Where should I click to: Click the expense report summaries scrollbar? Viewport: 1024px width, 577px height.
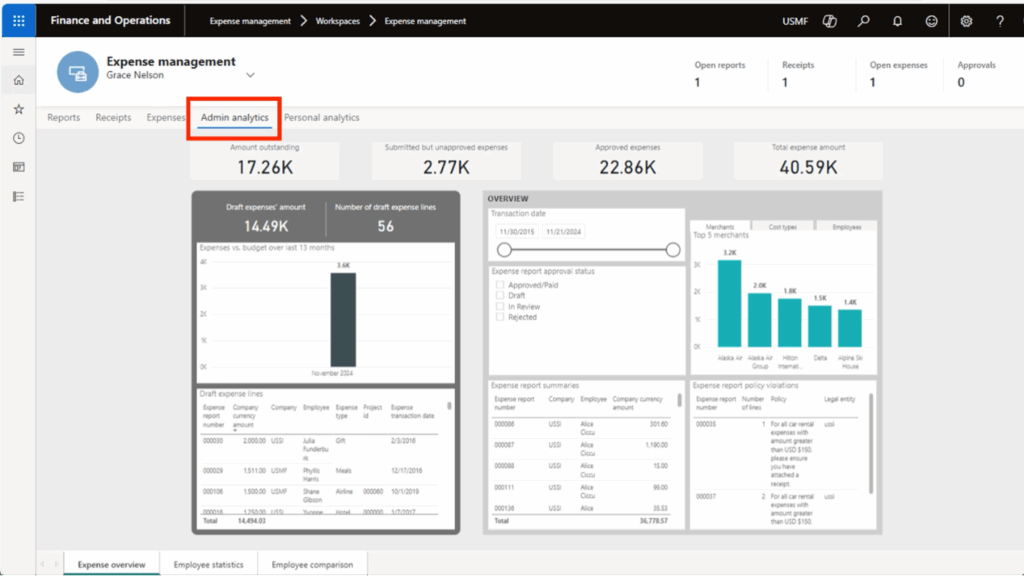[x=680, y=399]
